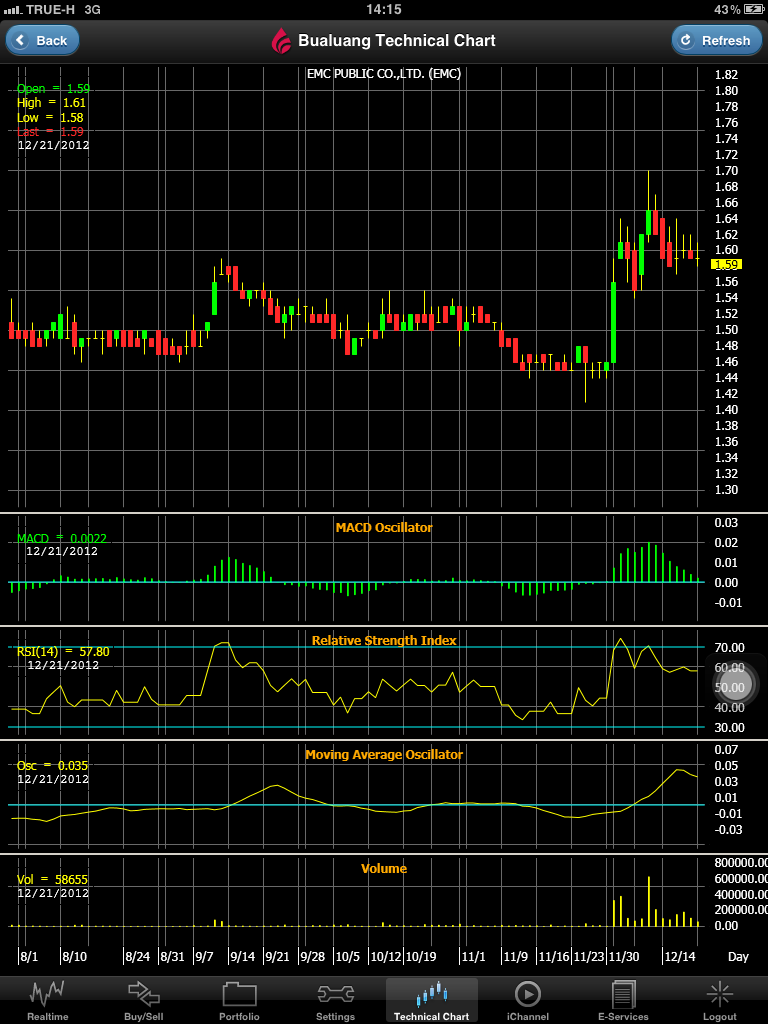Tap the TRUE-H carrier name

tap(50, 9)
